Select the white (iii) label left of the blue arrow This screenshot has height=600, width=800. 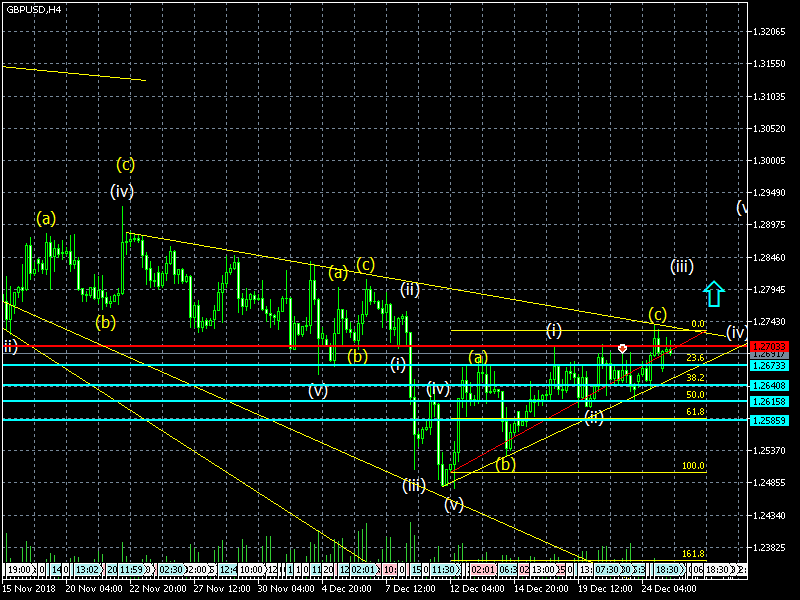pos(682,266)
